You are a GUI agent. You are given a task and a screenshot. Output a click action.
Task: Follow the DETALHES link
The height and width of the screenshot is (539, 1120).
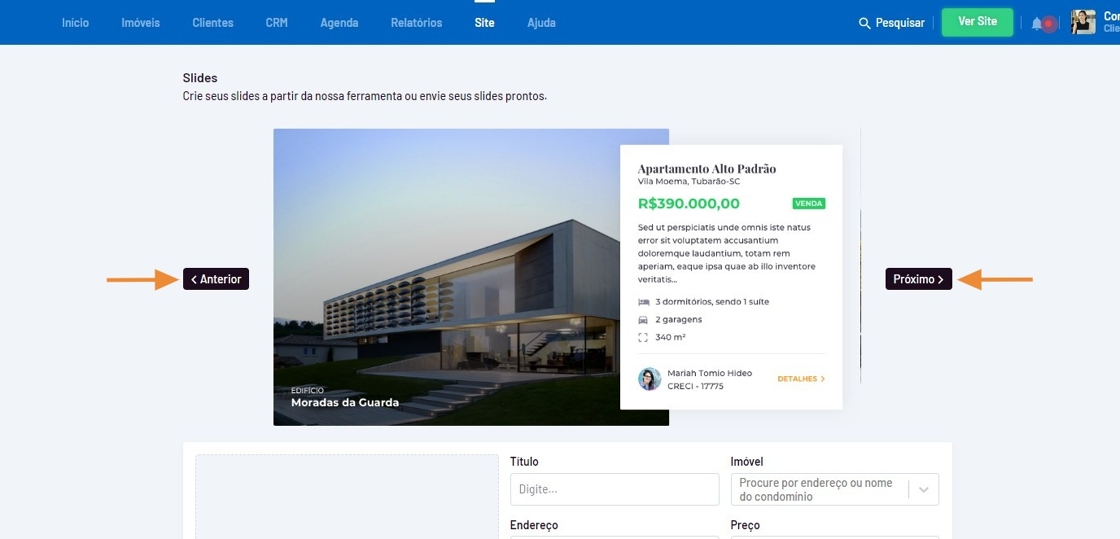click(x=800, y=379)
